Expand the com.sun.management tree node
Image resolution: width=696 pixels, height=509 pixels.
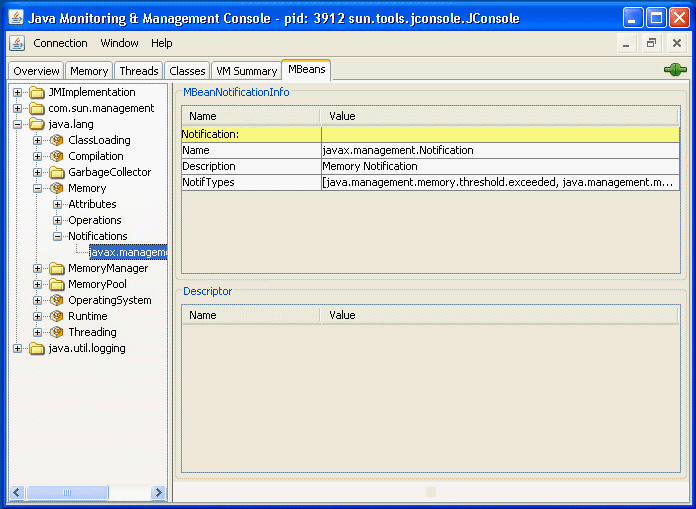coord(18,108)
